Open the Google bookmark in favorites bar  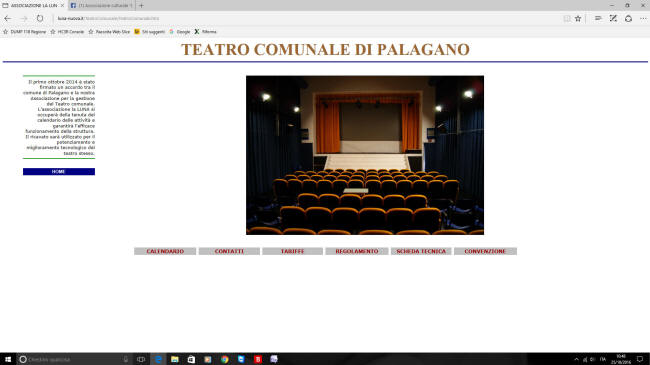[x=179, y=32]
